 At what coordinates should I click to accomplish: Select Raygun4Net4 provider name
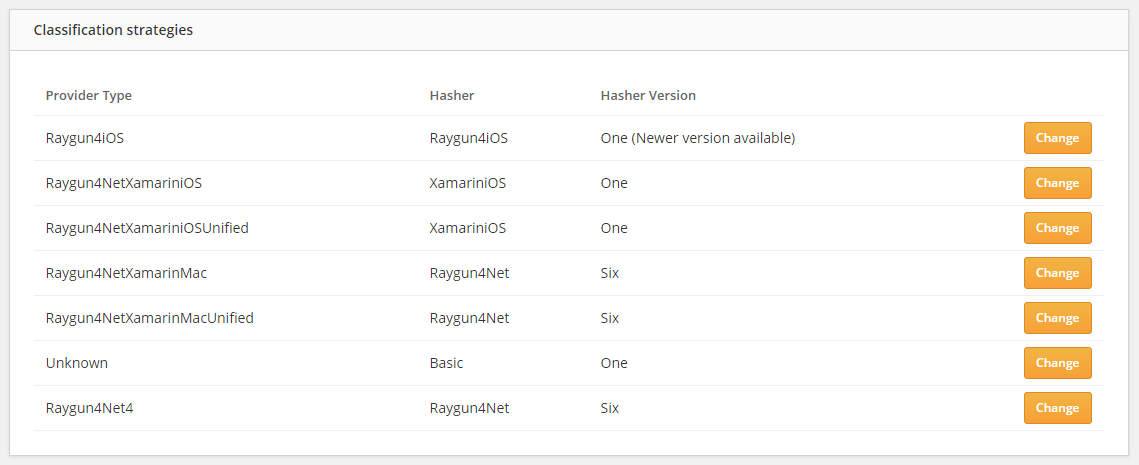90,408
